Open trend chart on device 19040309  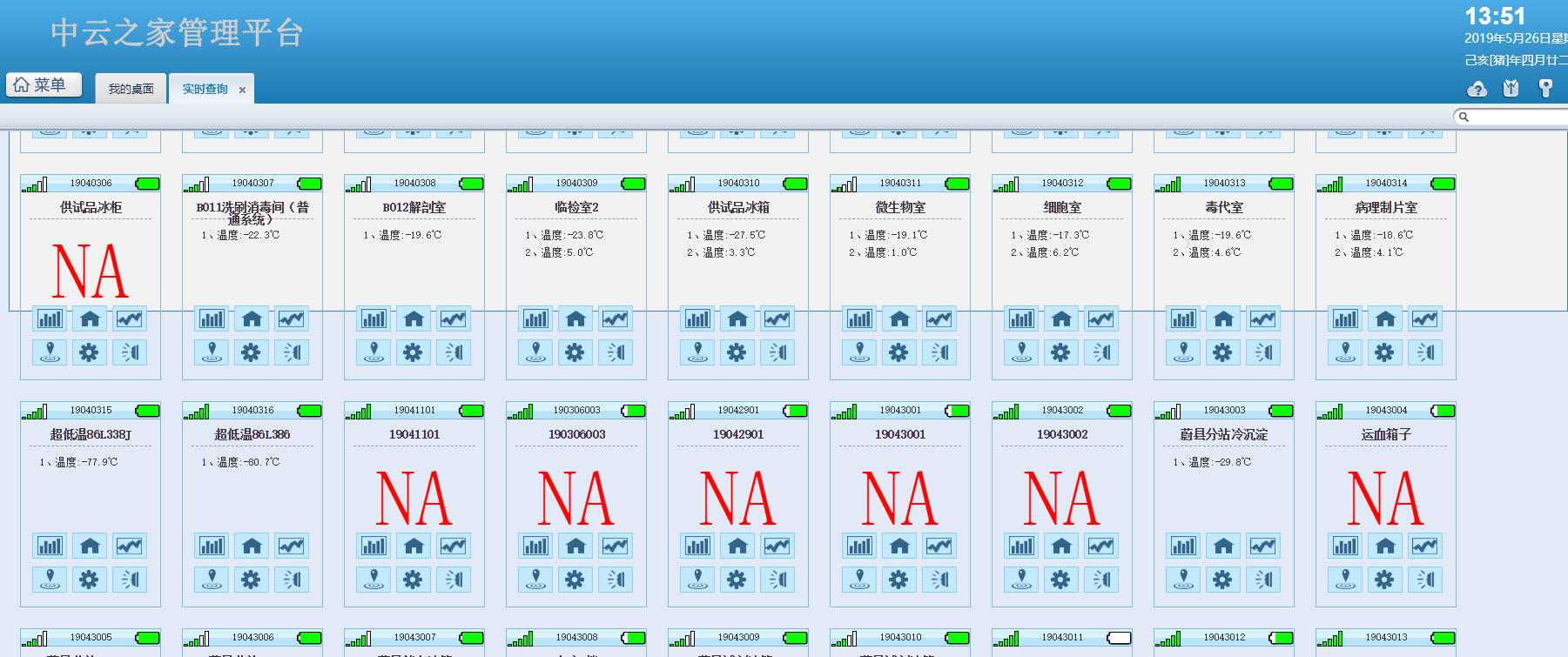pyautogui.click(x=616, y=319)
